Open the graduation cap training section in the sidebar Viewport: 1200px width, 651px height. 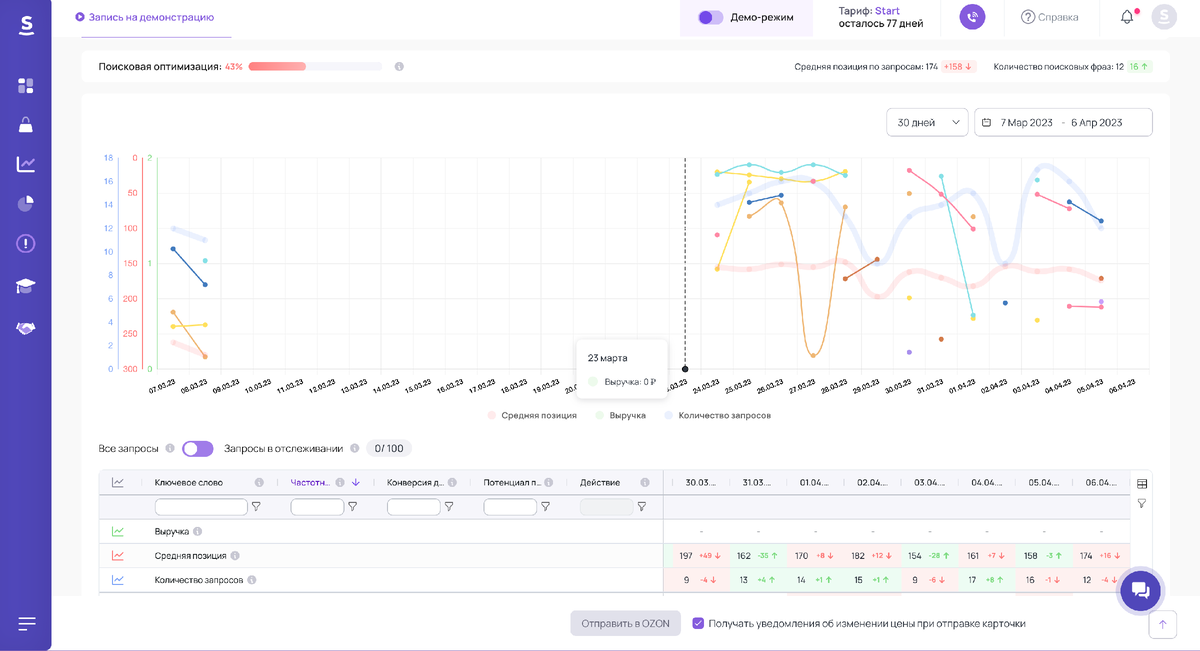tap(26, 287)
